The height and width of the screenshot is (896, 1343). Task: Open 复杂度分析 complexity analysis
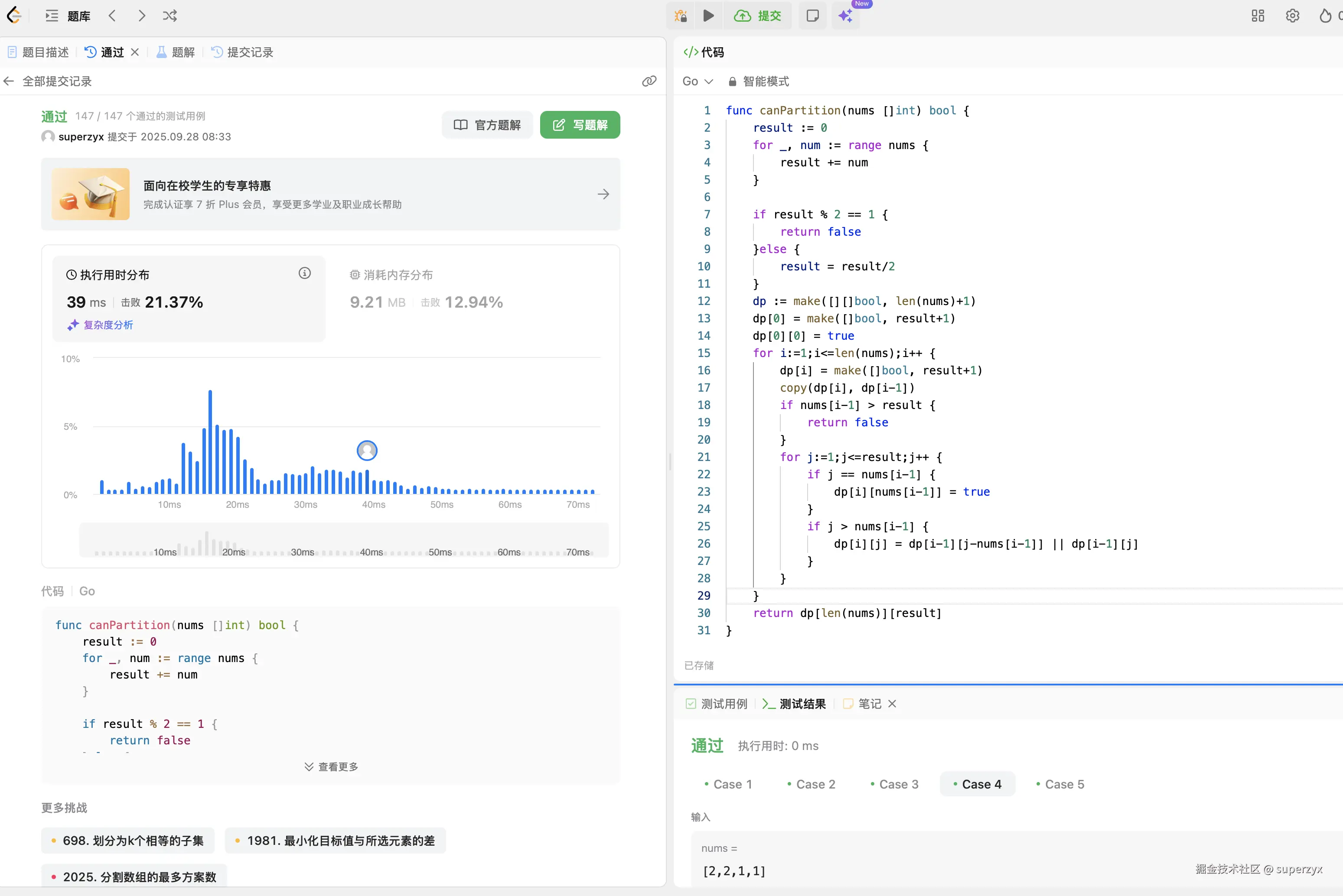click(x=101, y=325)
